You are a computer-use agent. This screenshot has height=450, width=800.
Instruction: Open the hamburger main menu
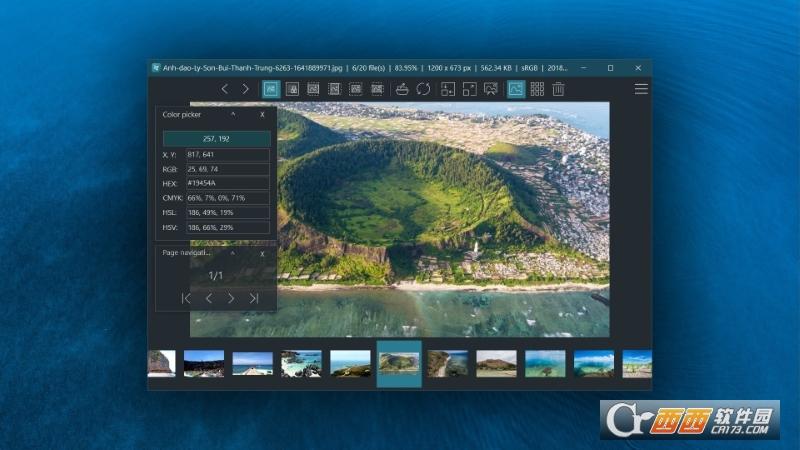tap(641, 89)
